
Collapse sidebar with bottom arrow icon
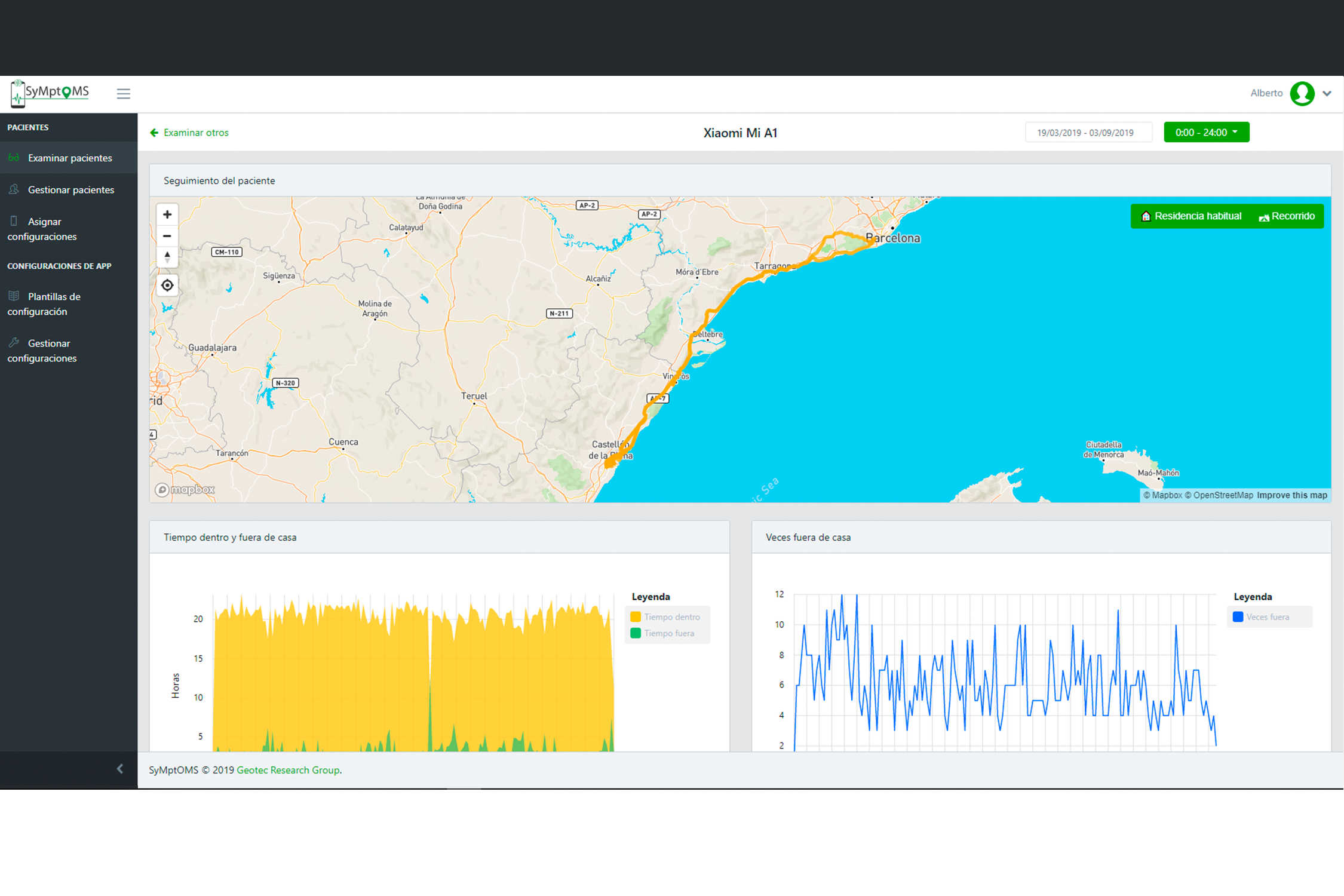pos(120,769)
